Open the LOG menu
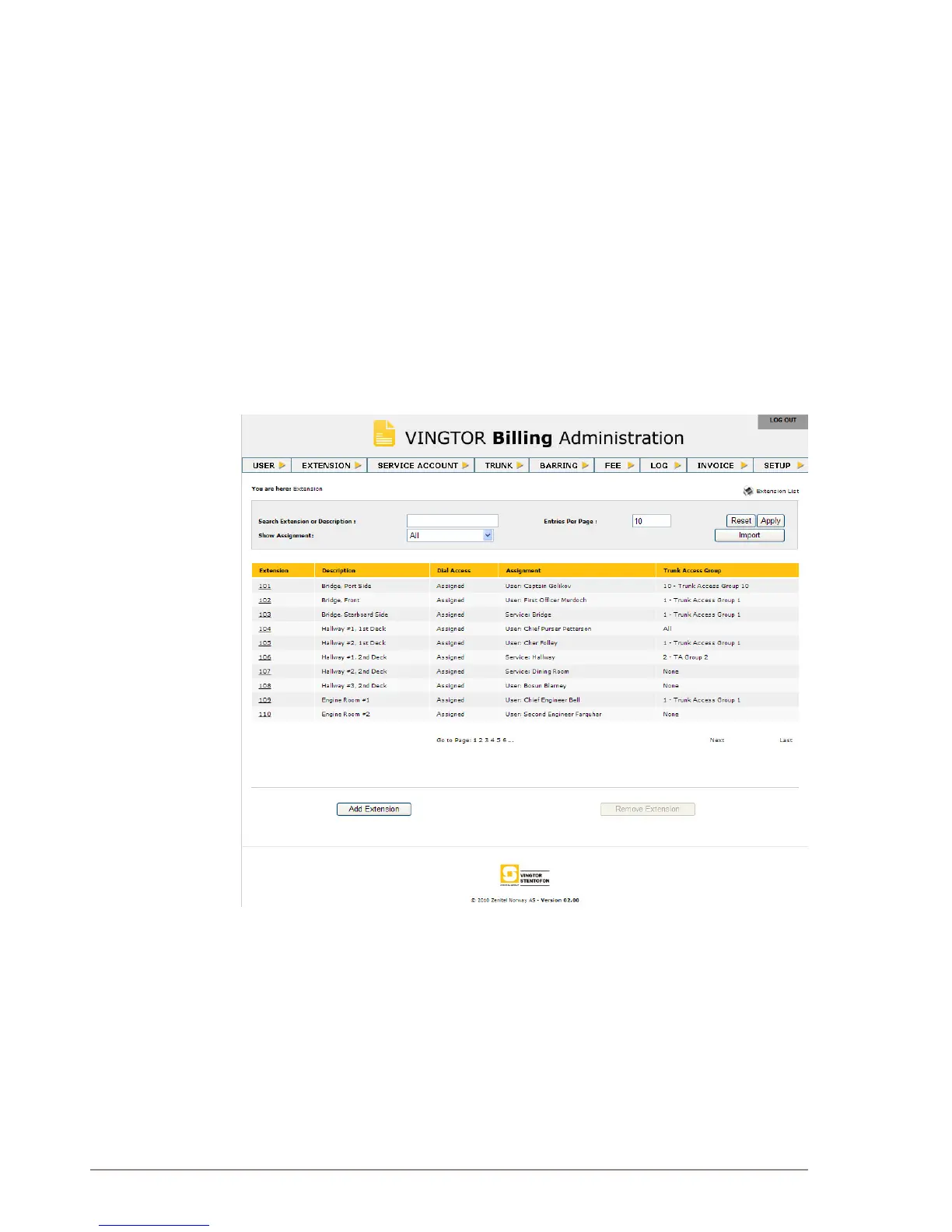The height and width of the screenshot is (1232, 952). tap(663, 465)
